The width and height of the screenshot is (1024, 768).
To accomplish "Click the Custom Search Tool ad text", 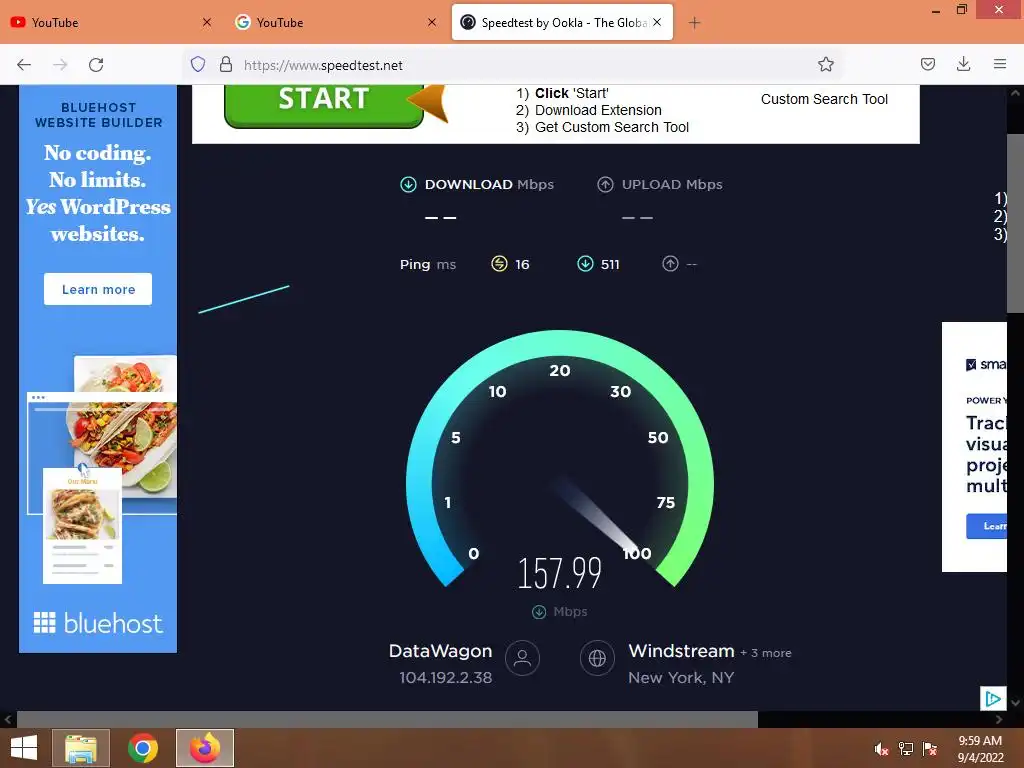I will (x=824, y=99).
